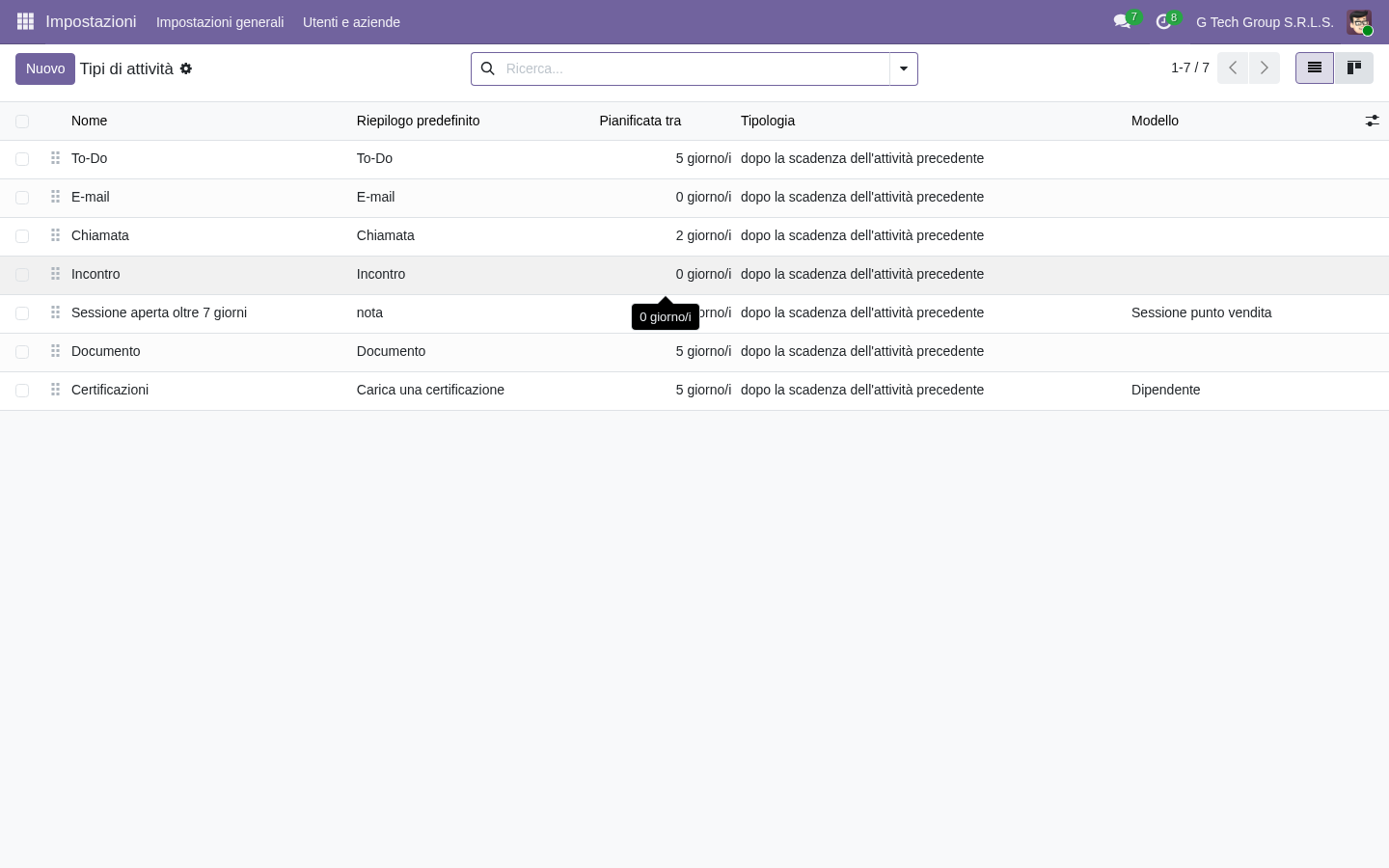This screenshot has height=868, width=1389.
Task: Click '2 giorno/i' in Chiamata row
Action: tap(703, 235)
